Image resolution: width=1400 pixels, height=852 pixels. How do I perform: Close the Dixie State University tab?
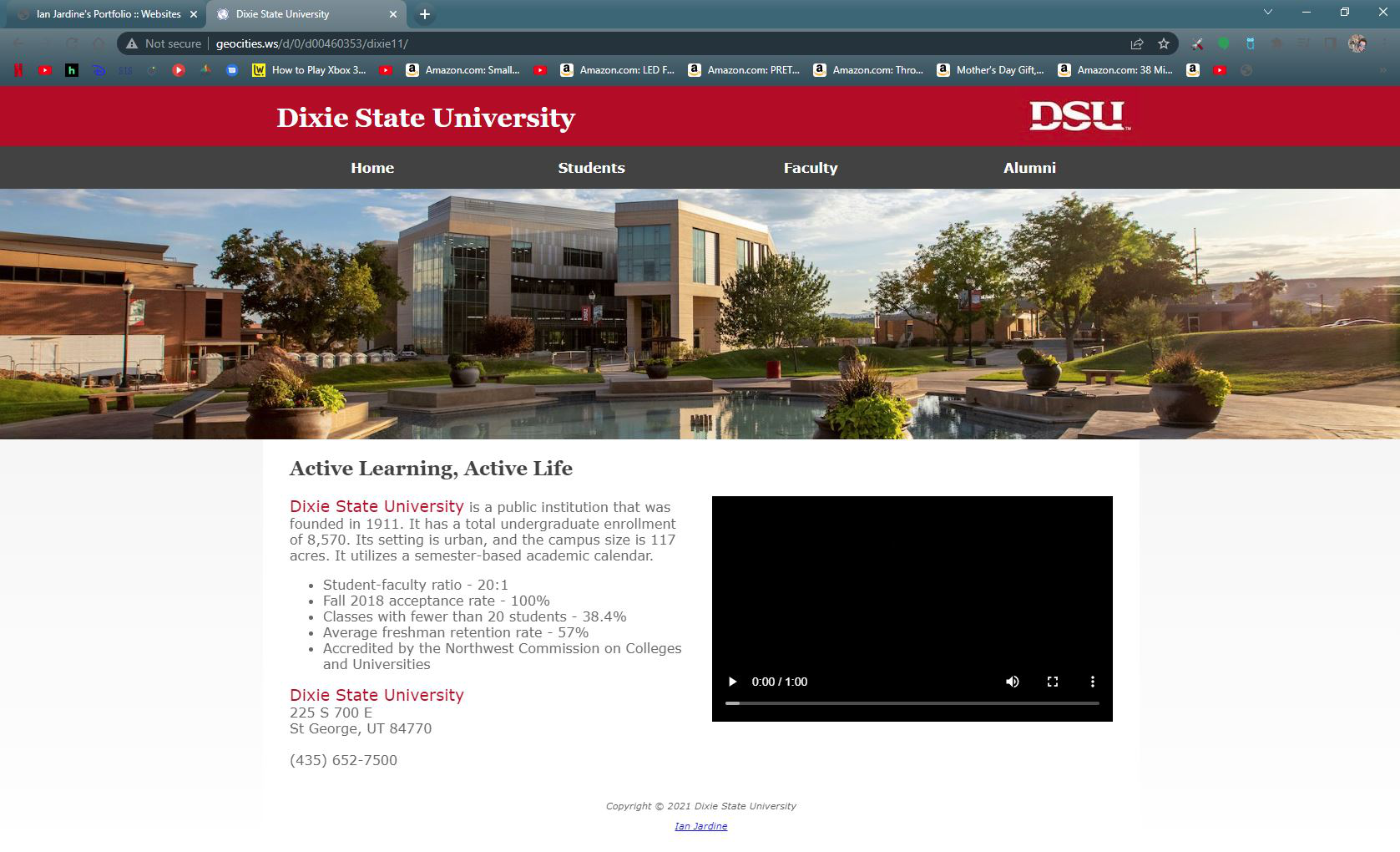393,14
